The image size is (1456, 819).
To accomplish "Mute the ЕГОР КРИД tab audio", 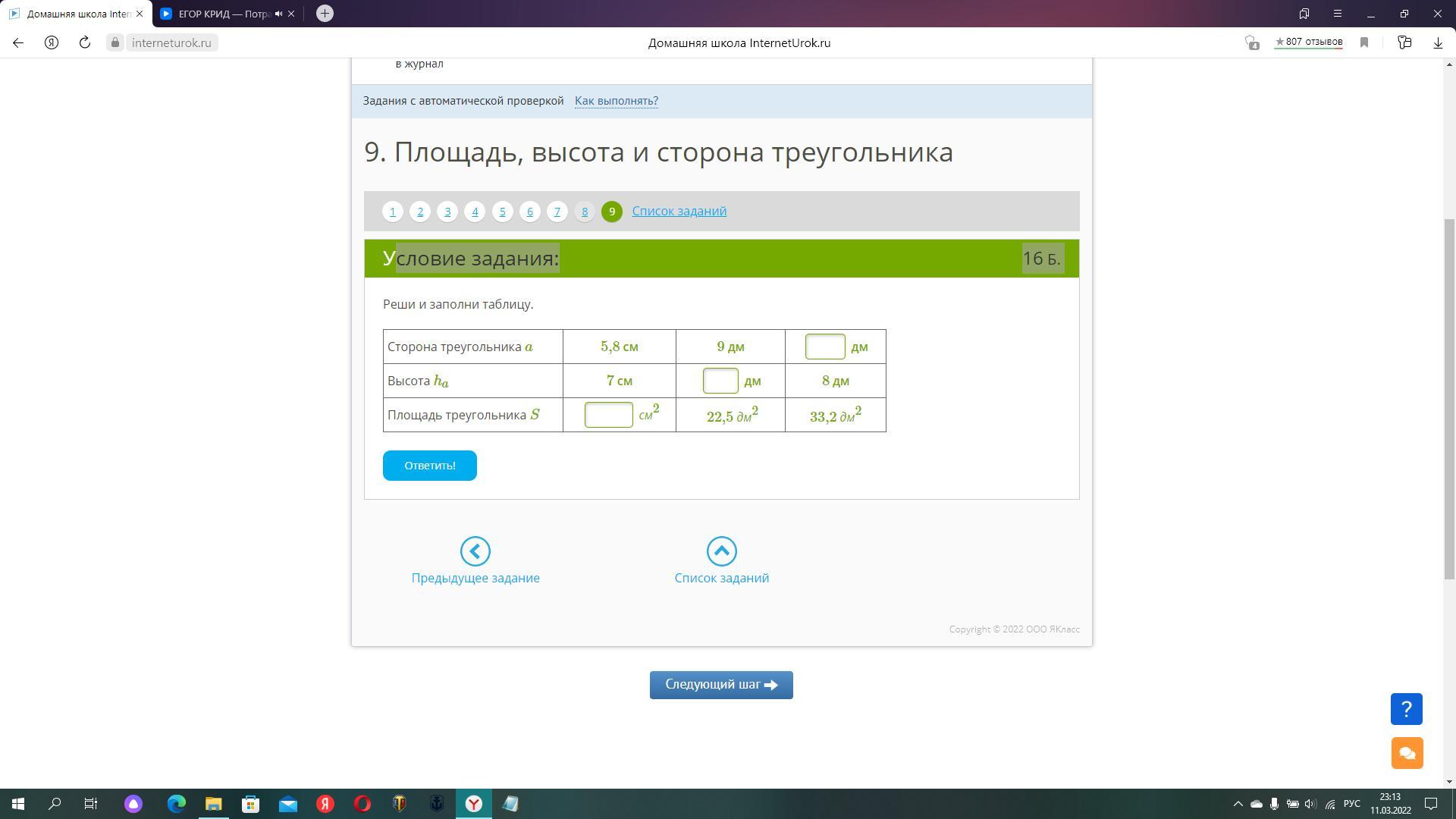I will click(278, 14).
